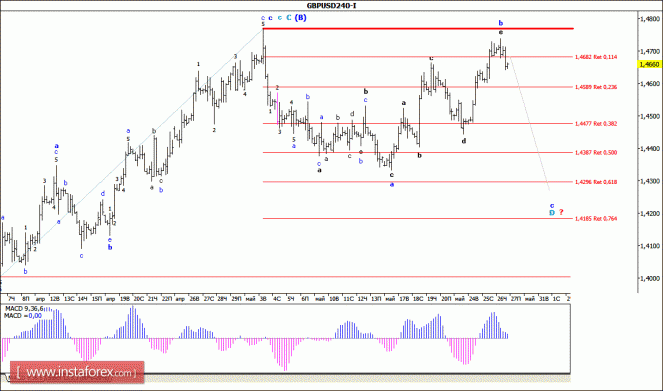Viewport: 663px width, 391px height.
Task: Click the 26Ч date on time axis
Action: click(x=502, y=299)
